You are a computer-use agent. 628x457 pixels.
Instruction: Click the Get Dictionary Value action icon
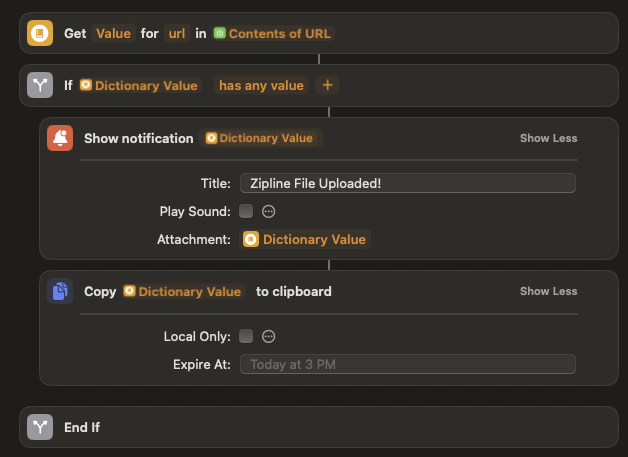tap(40, 33)
